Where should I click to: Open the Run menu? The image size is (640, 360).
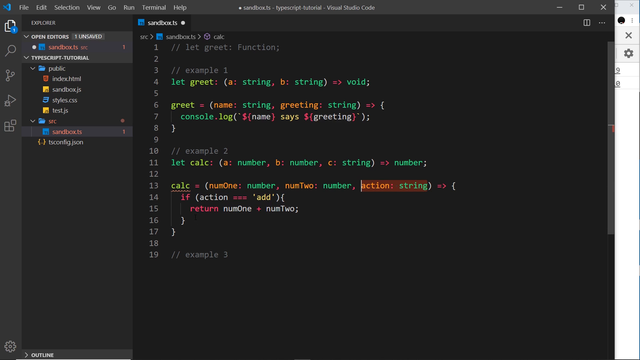click(x=129, y=7)
